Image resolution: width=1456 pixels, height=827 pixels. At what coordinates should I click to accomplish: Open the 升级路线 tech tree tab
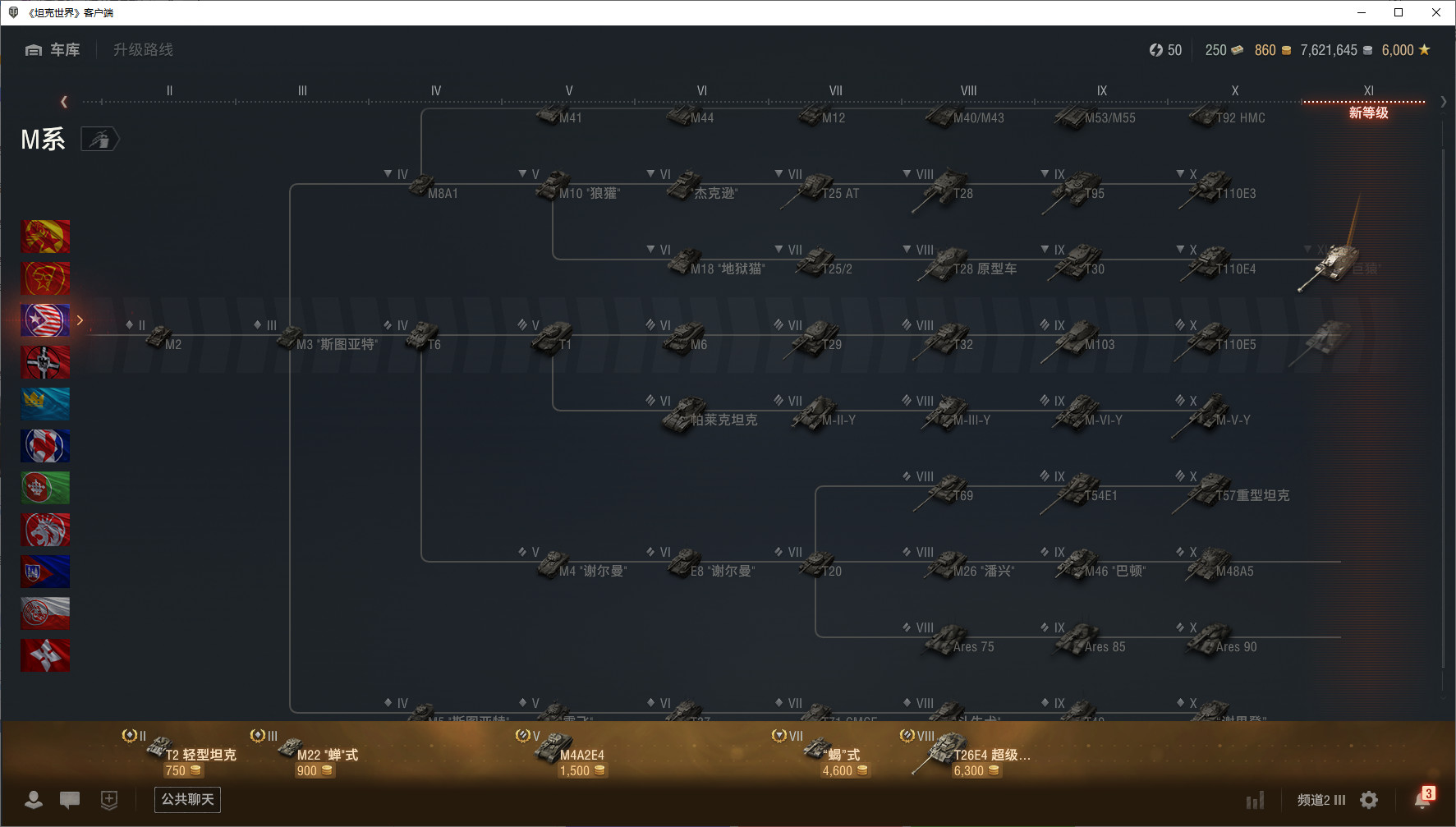pos(143,50)
